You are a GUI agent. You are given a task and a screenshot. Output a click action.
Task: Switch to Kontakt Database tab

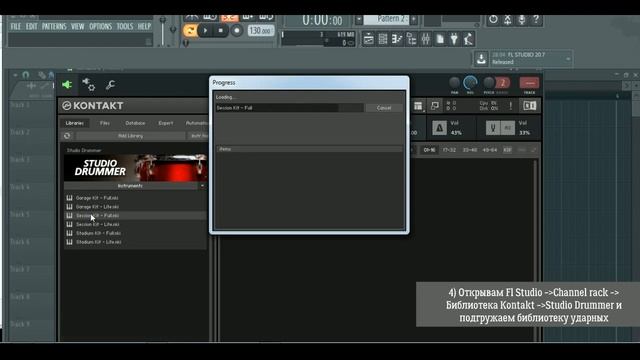click(x=135, y=123)
